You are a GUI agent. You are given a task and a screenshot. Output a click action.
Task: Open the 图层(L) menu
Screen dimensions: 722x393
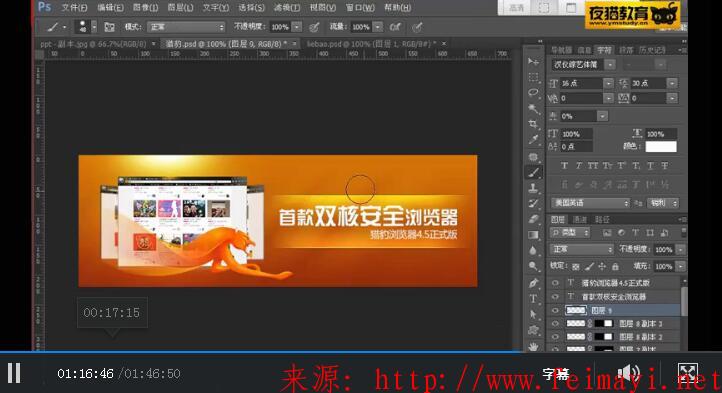pyautogui.click(x=180, y=8)
